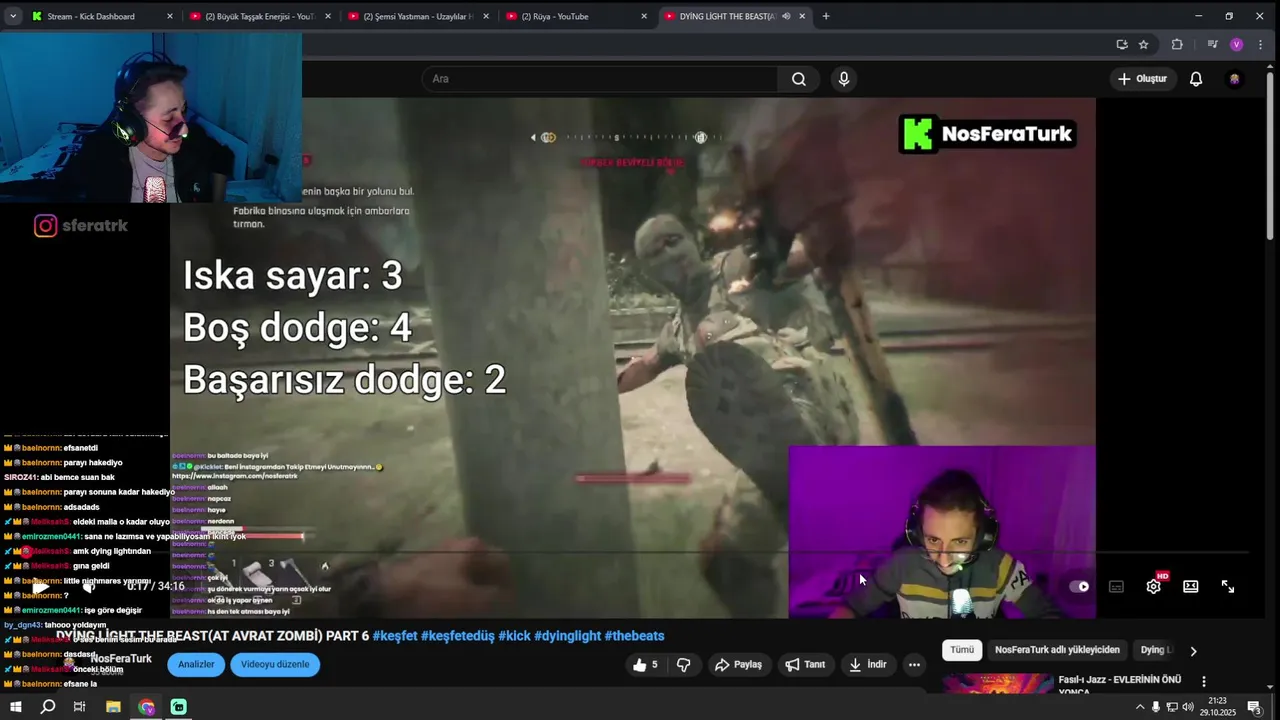
Task: Open the green app icon beside Chrome on the taskbar
Action: point(179,707)
